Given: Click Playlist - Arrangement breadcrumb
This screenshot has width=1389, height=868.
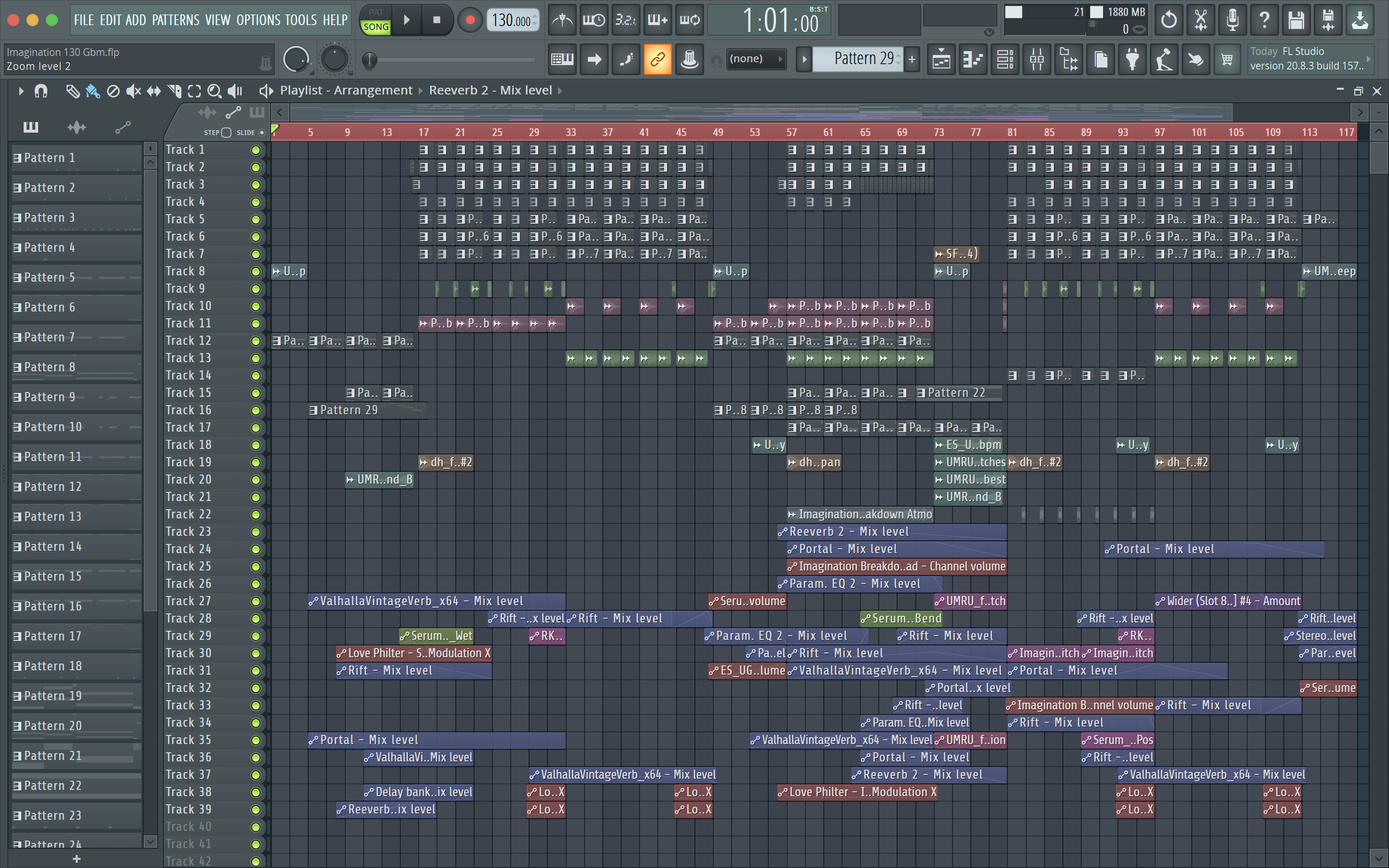Looking at the screenshot, I should coord(346,91).
